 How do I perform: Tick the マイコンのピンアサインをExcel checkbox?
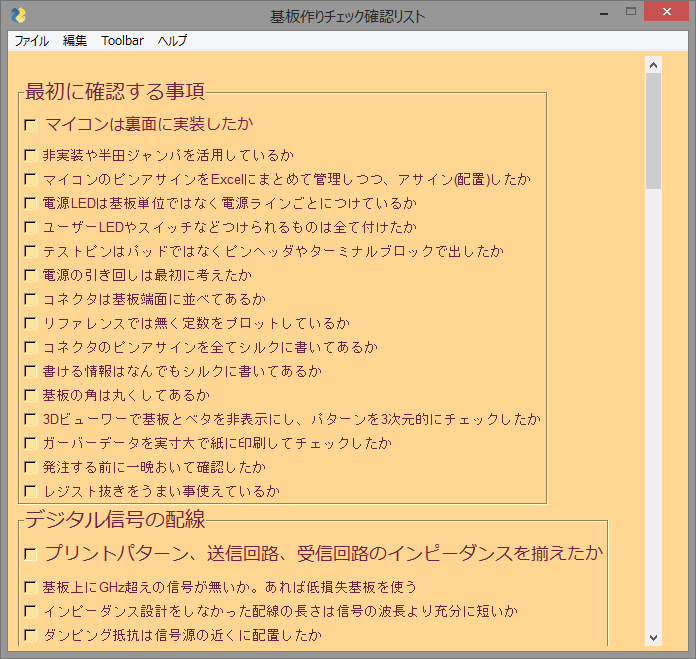point(30,179)
